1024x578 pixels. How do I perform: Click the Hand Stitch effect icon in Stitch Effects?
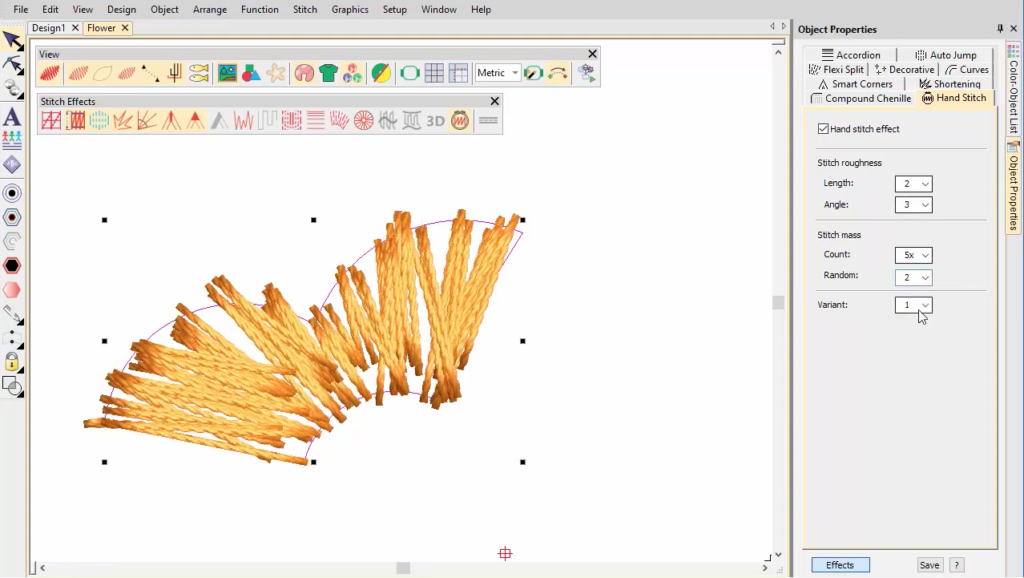tap(460, 121)
